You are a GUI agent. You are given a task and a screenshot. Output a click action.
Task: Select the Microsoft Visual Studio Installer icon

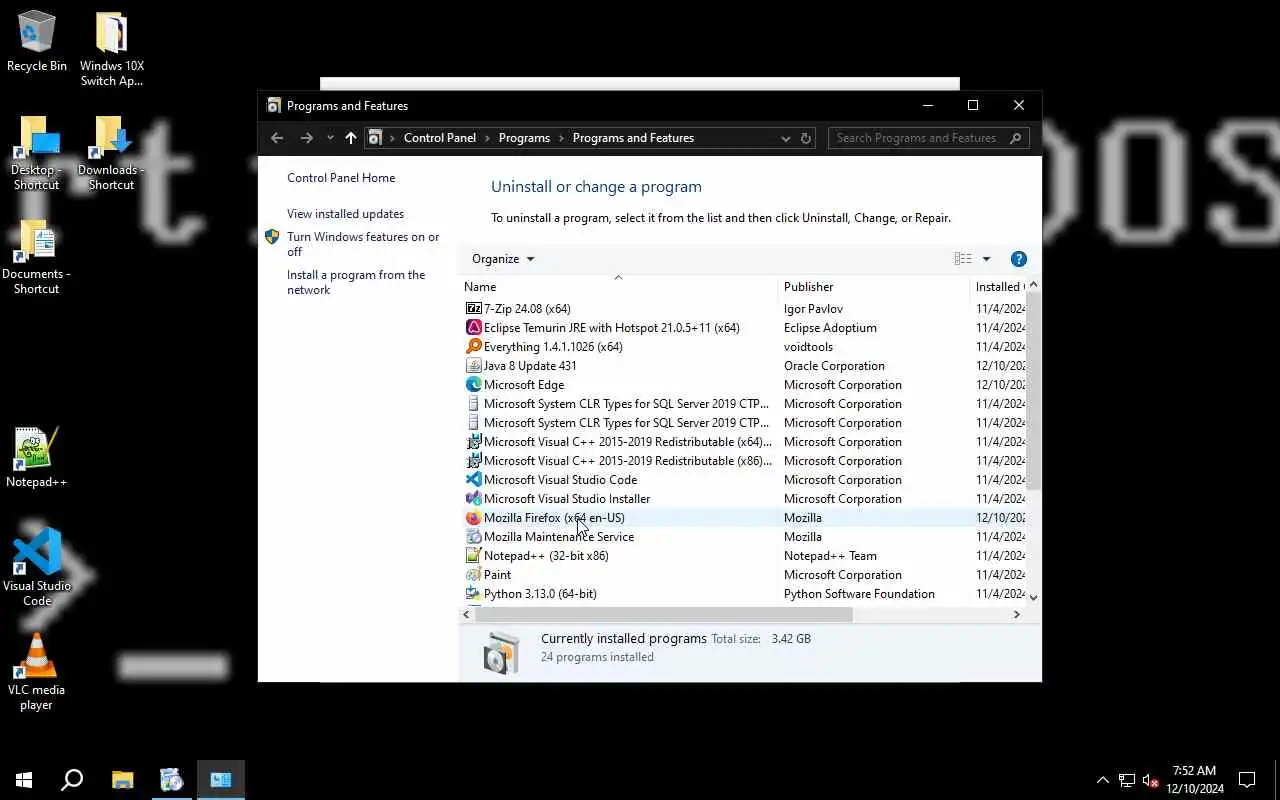pyautogui.click(x=474, y=499)
